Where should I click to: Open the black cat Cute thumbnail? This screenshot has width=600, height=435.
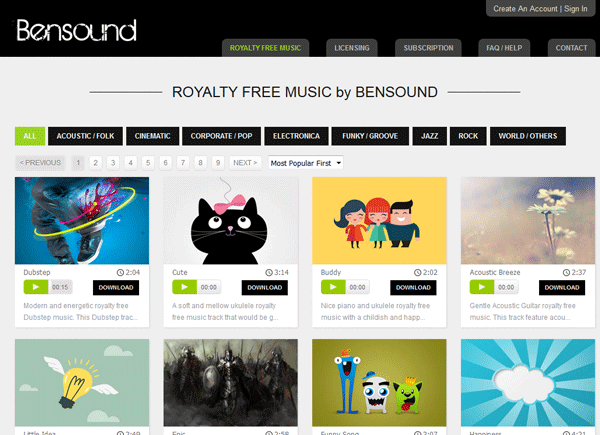click(x=231, y=220)
